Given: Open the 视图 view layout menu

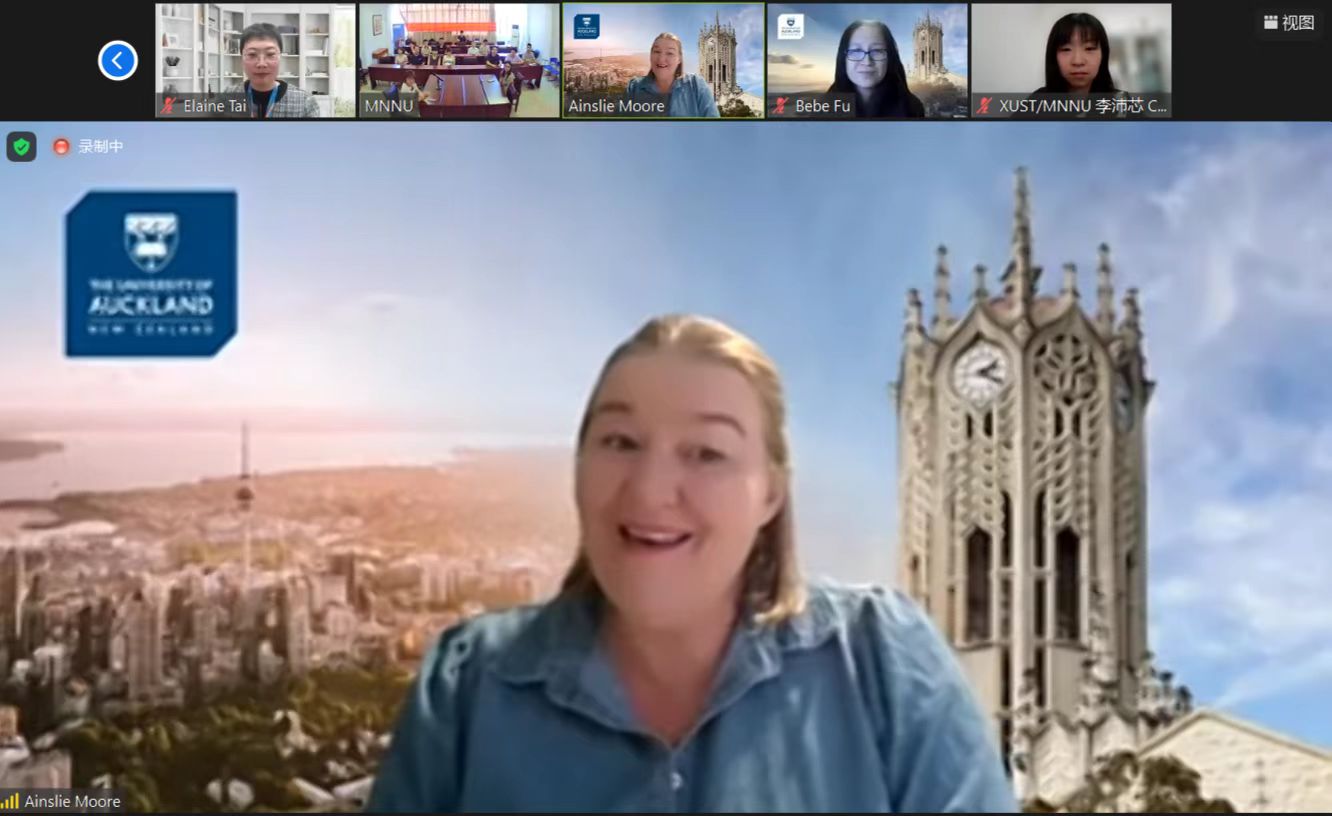Looking at the screenshot, I should (1288, 23).
